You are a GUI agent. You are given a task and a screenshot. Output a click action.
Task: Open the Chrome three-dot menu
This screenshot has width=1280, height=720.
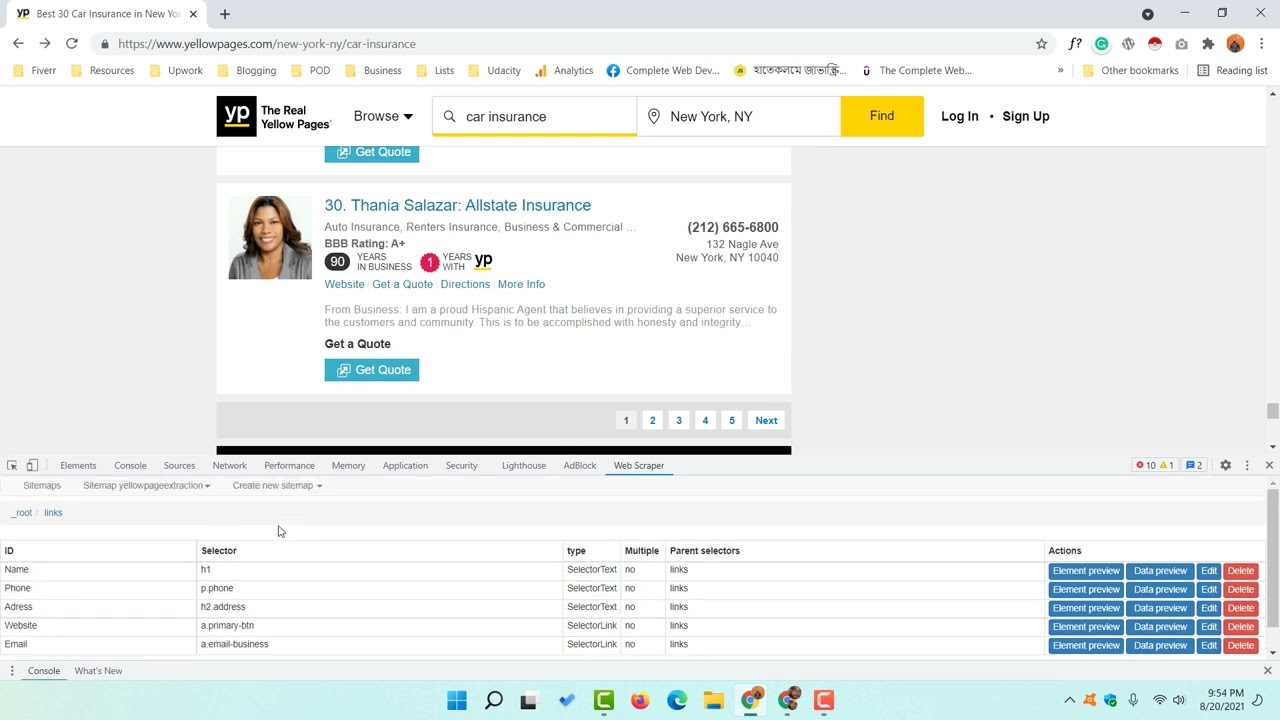point(1262,44)
